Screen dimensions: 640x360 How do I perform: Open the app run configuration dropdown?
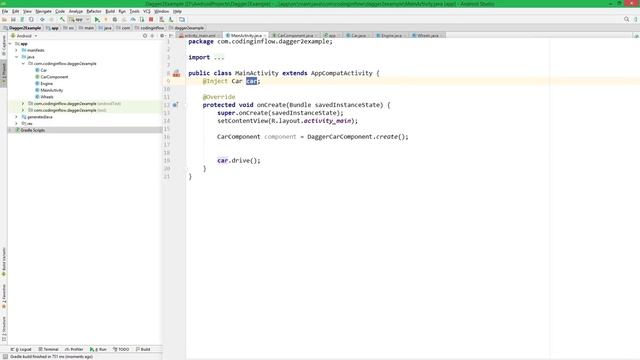(x=79, y=20)
